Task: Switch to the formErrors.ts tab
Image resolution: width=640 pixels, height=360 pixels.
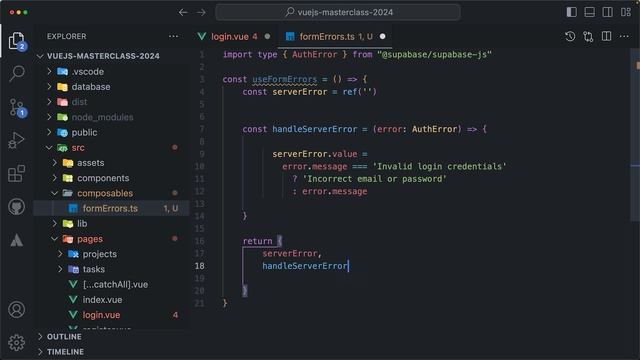Action: [336, 36]
